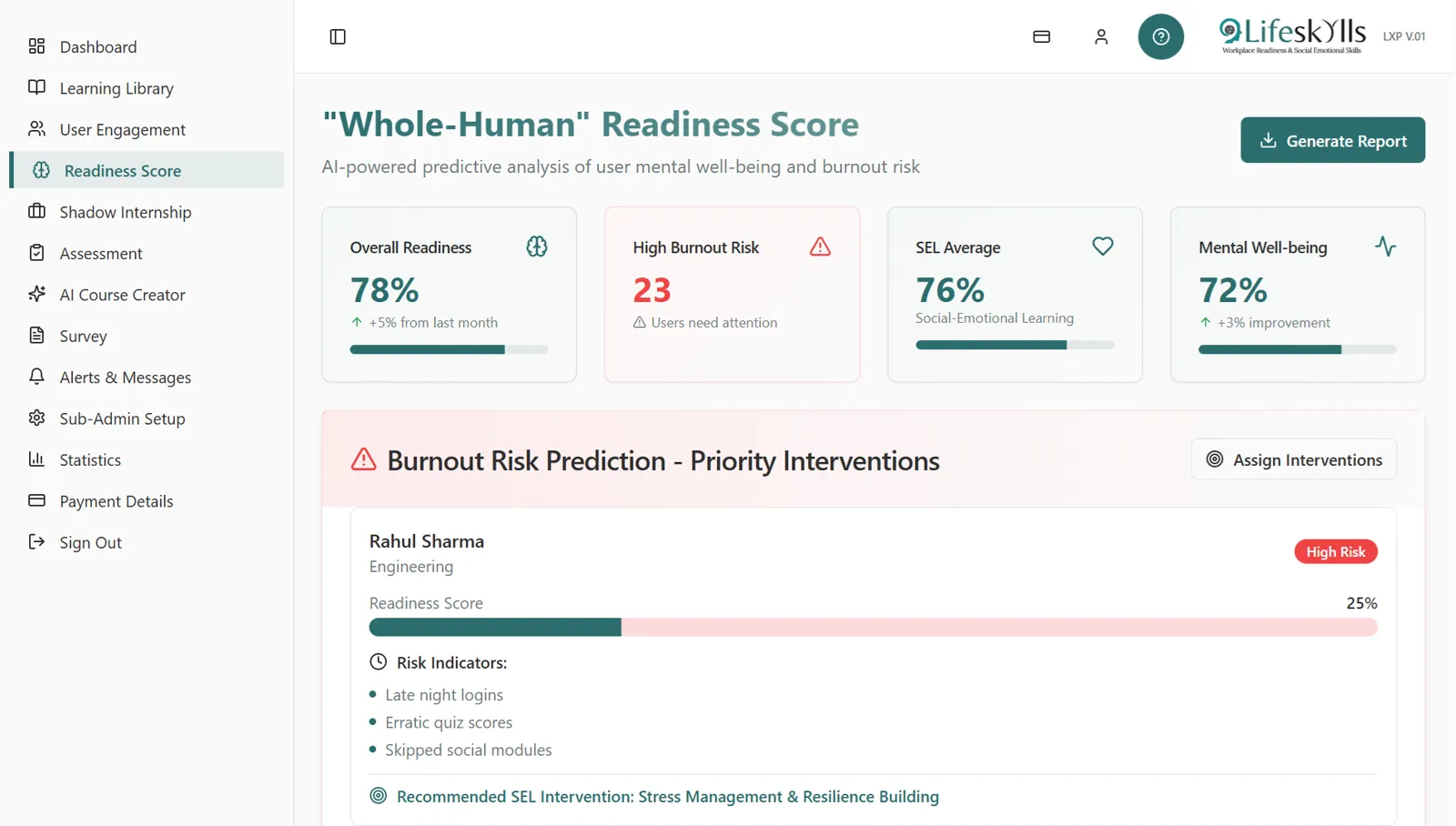Click the 23 High Burnout Risk count
1456x826 pixels.
[x=652, y=290]
